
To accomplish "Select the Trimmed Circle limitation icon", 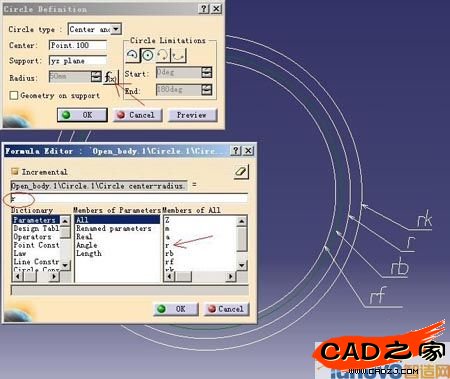I will [163, 55].
